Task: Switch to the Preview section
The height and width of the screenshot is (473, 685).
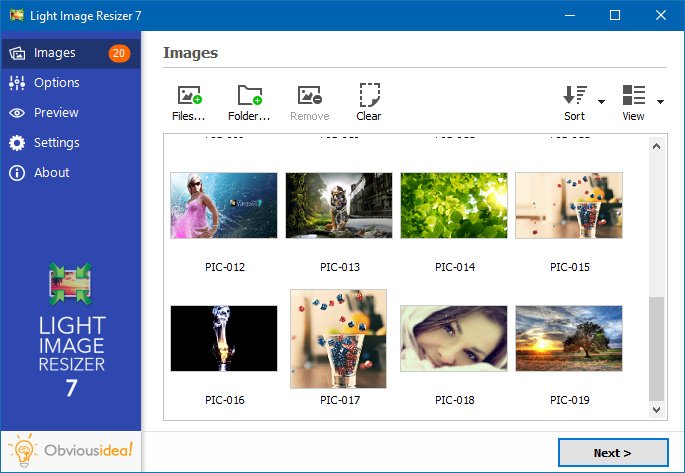Action: (56, 113)
